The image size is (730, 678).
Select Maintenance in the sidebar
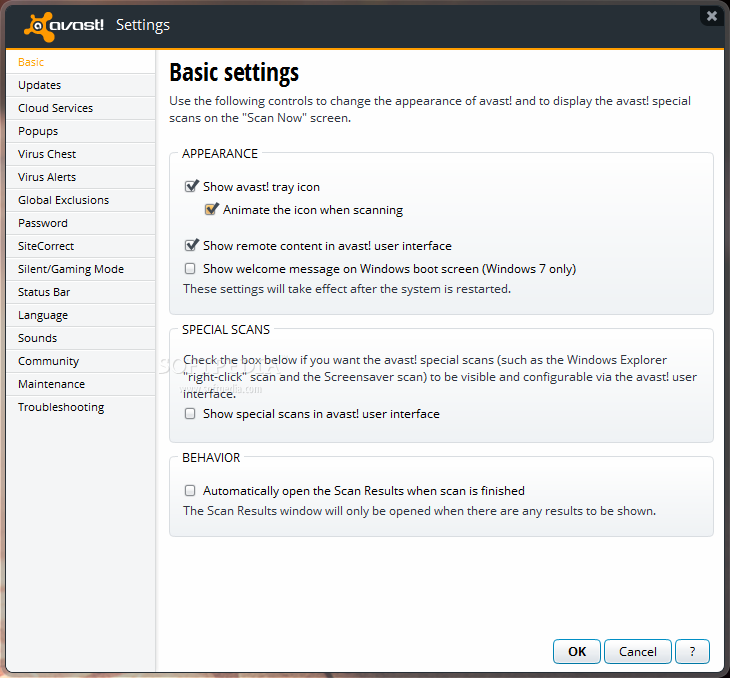point(51,384)
